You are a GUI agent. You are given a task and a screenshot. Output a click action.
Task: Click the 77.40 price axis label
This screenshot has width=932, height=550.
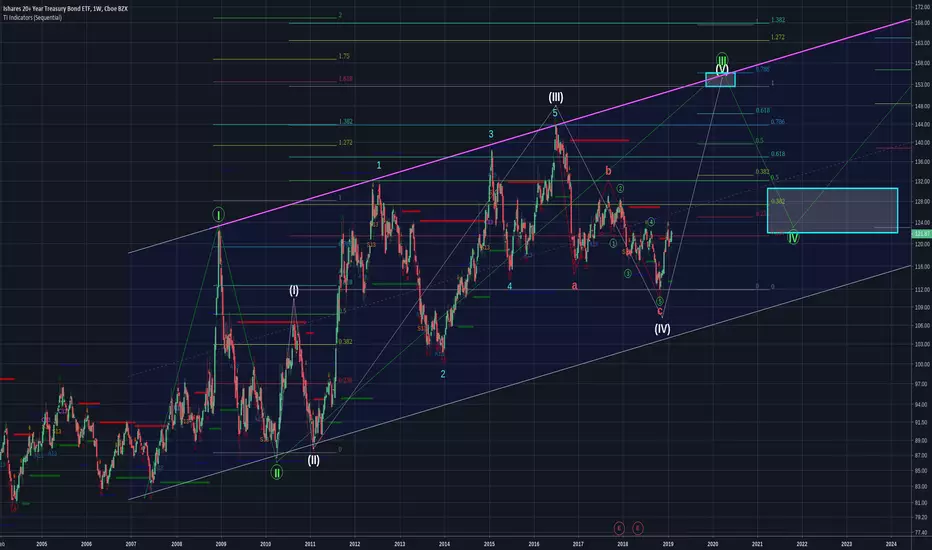coord(922,533)
